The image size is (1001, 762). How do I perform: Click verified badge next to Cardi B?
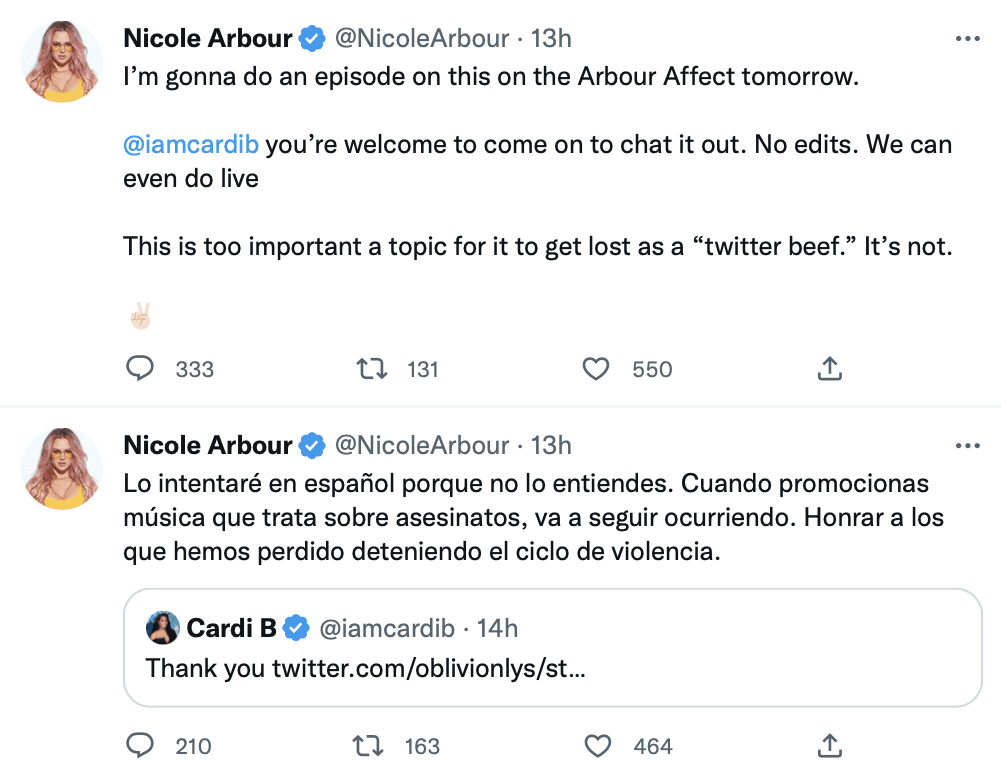[296, 628]
